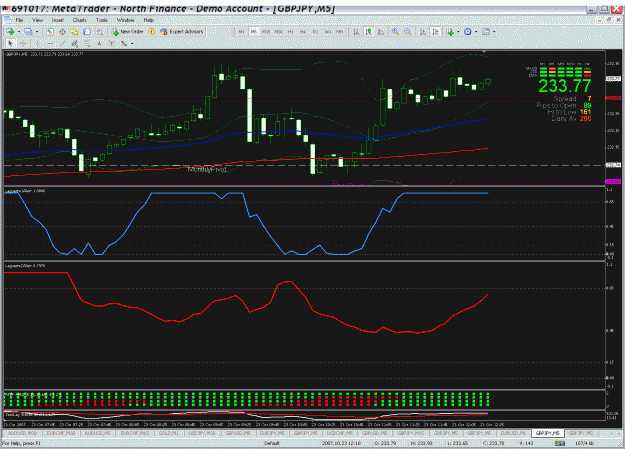Click the Zoom Out magnifier icon
Screen dimensions: 625x449
(x=407, y=32)
